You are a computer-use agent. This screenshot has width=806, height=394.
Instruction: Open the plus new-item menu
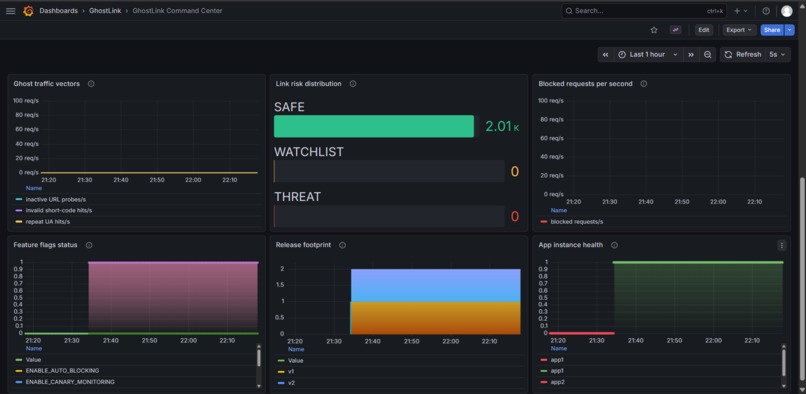click(741, 11)
